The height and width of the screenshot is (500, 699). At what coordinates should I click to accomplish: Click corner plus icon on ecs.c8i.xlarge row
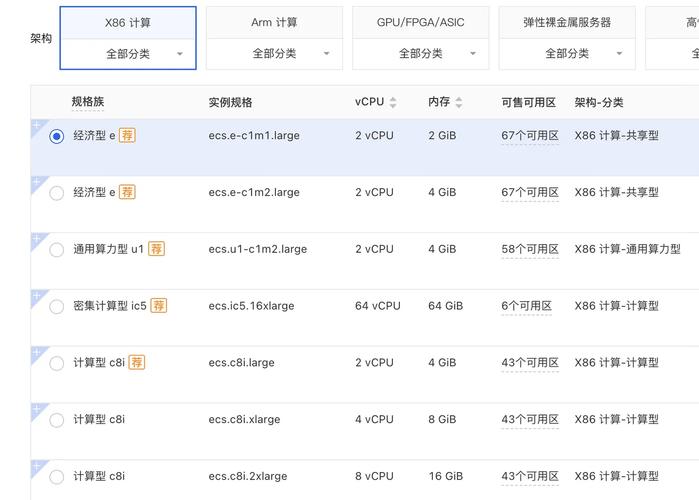pyautogui.click(x=37, y=409)
